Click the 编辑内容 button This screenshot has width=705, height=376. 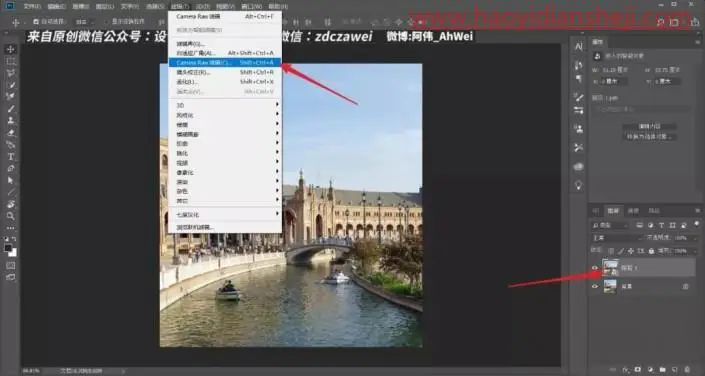pyautogui.click(x=649, y=126)
